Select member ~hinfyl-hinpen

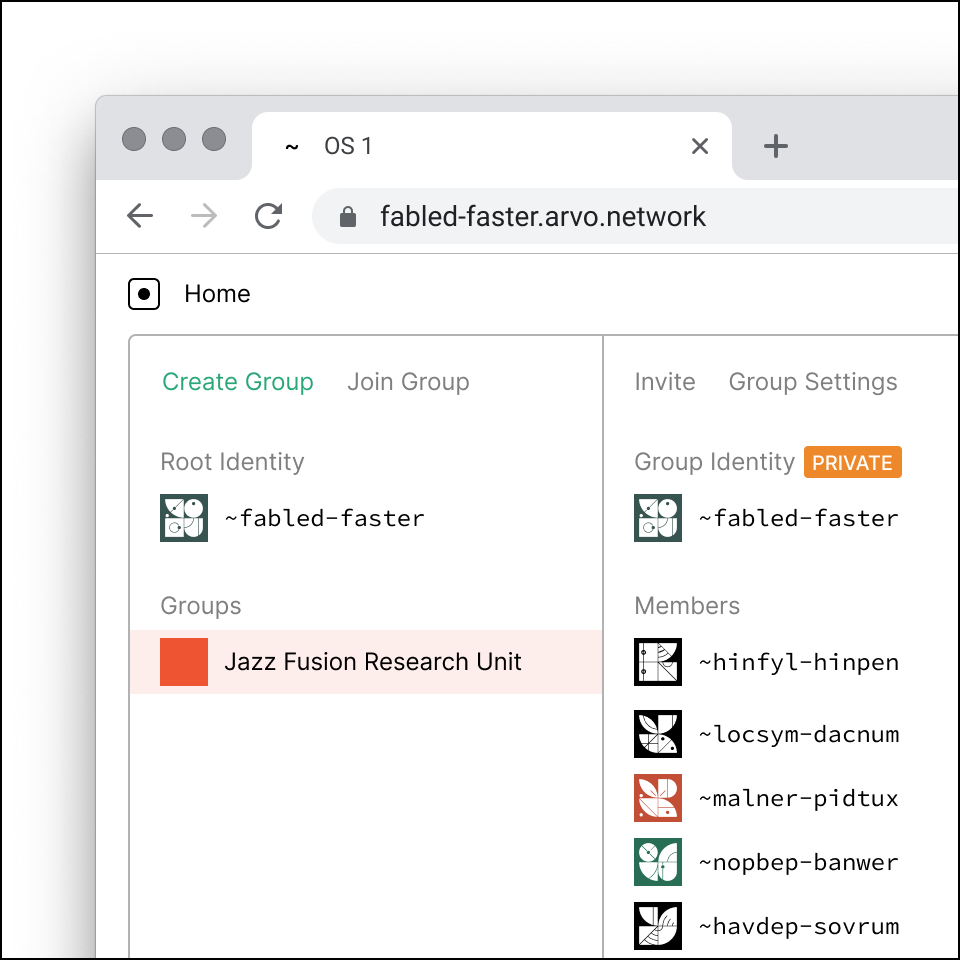(798, 662)
